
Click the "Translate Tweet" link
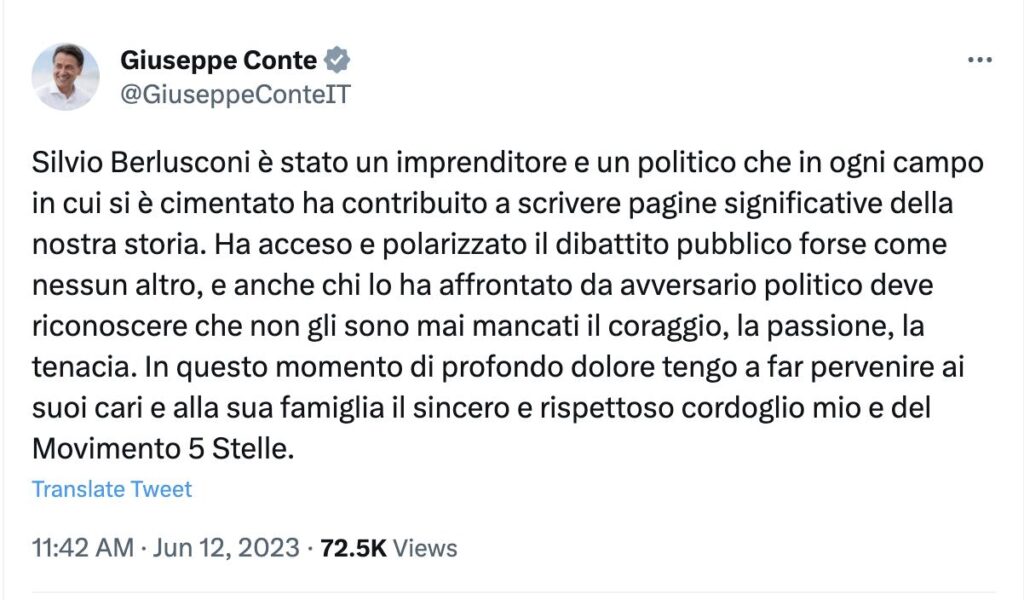(111, 489)
